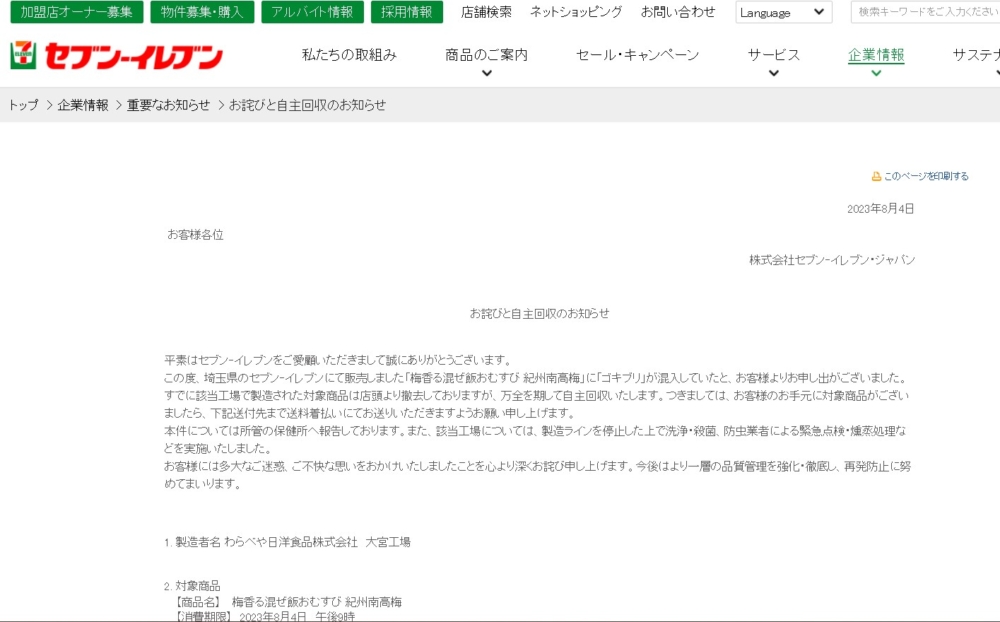Click the このページを印刷する link
The width and height of the screenshot is (1000, 622).
click(926, 176)
